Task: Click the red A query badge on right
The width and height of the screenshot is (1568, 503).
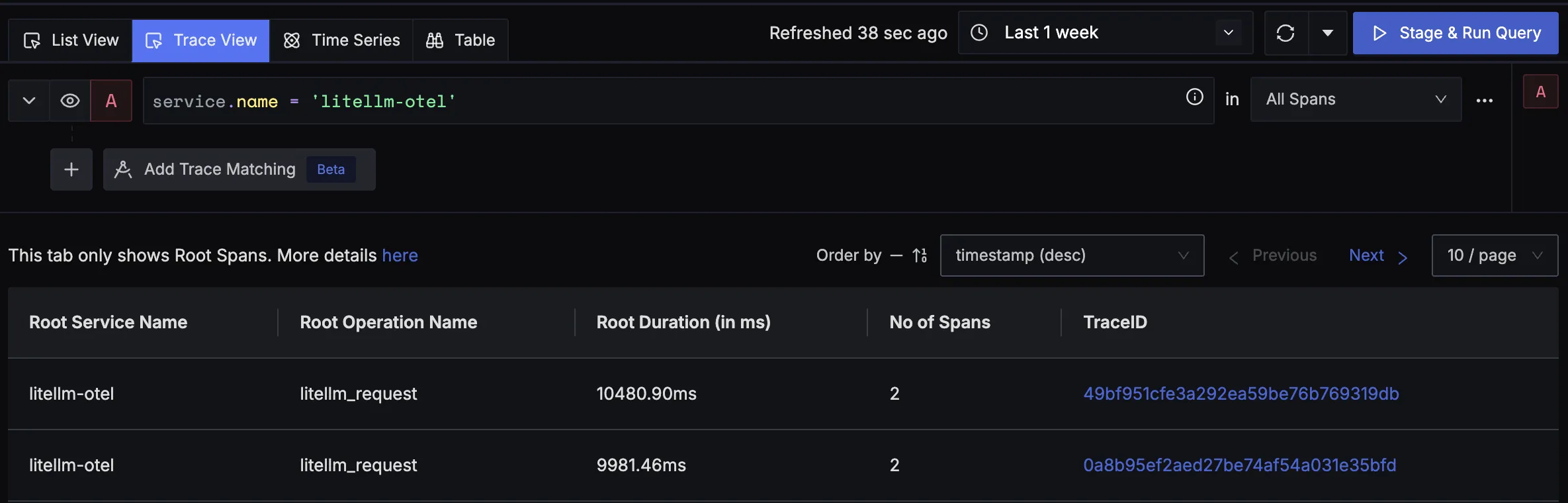Action: tap(1540, 92)
